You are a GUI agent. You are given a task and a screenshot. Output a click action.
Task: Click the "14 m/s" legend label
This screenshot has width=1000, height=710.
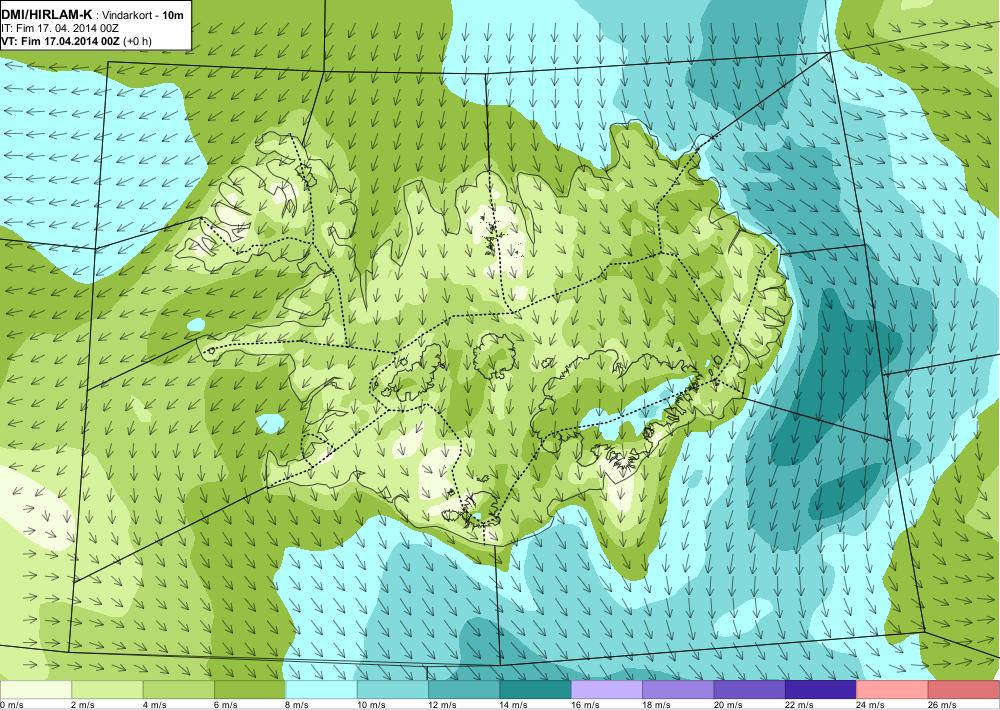(515, 705)
